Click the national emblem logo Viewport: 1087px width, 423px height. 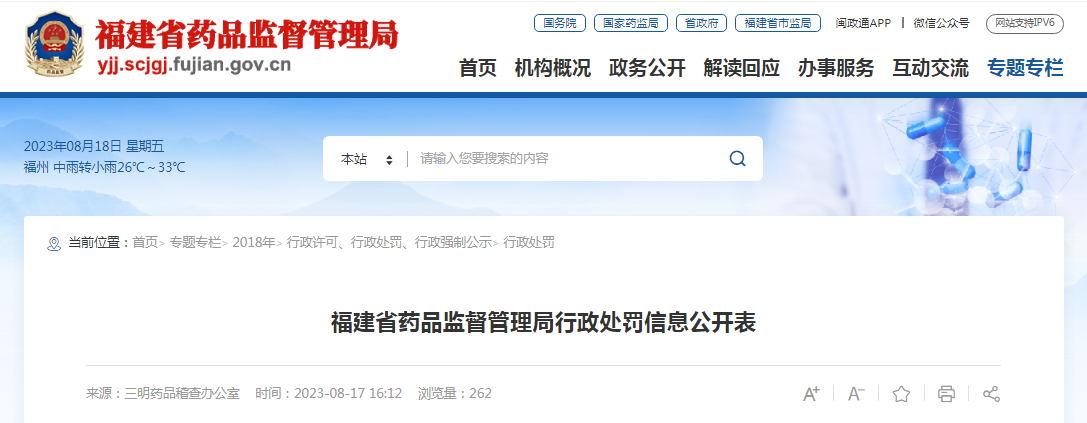[x=54, y=44]
